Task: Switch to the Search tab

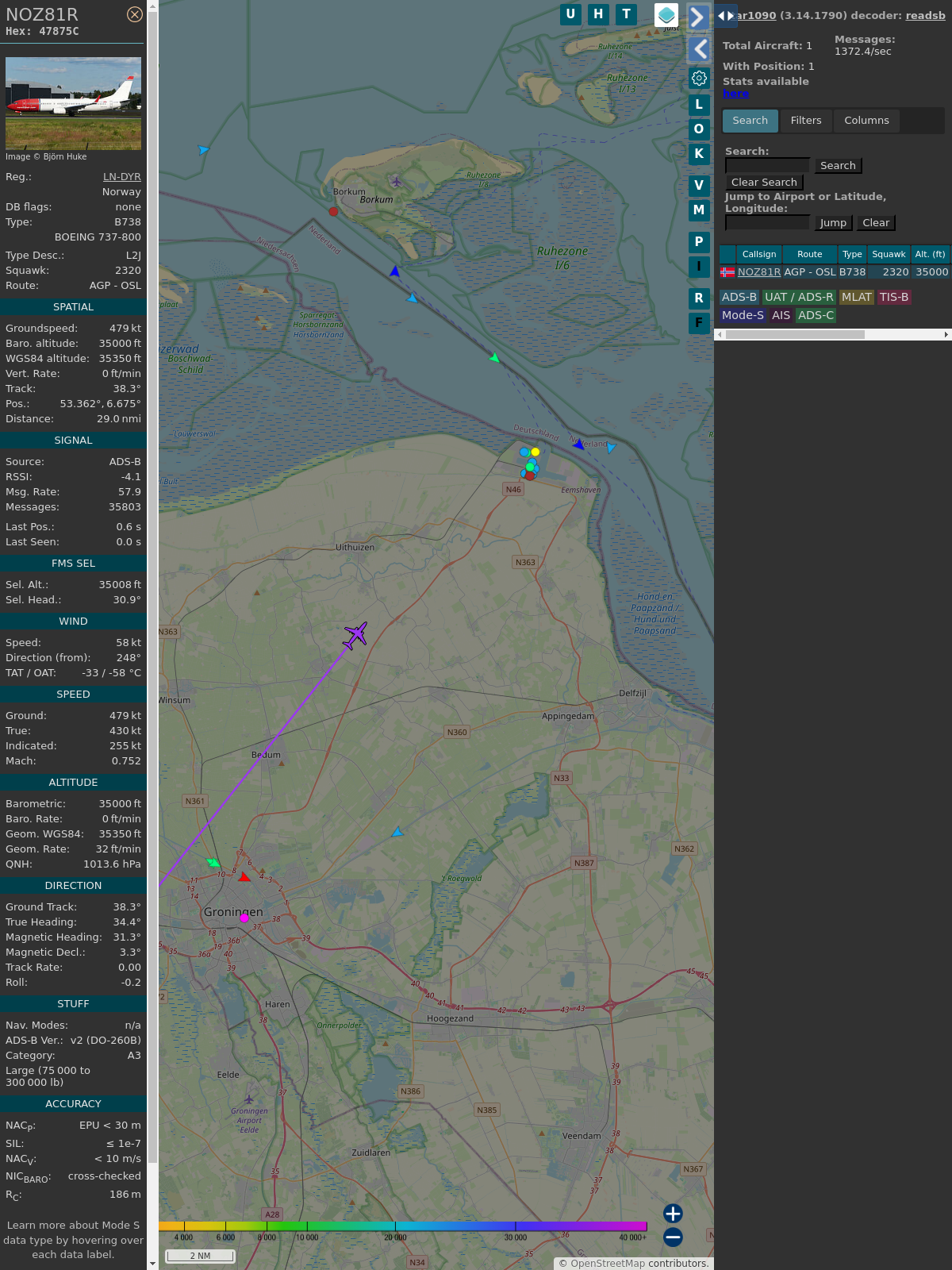Action: (x=750, y=121)
